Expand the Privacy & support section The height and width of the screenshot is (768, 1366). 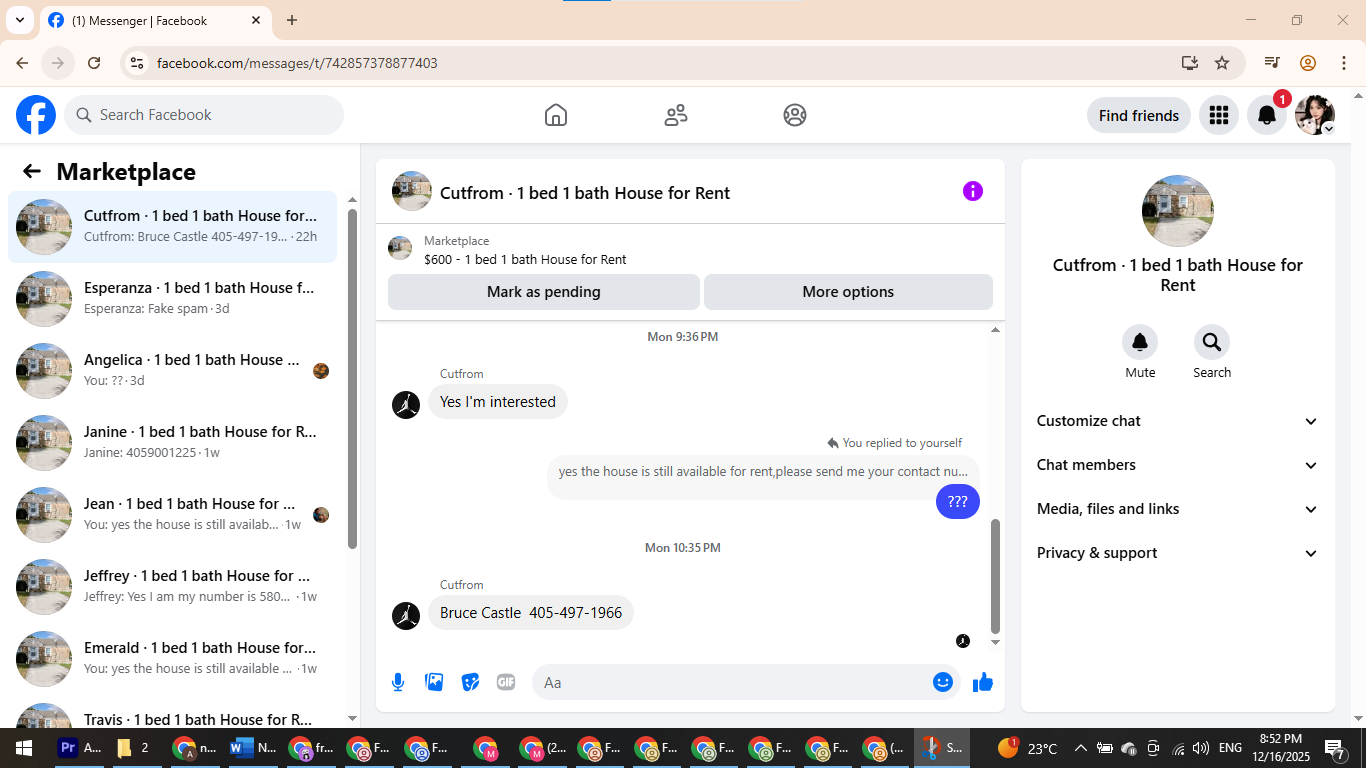pyautogui.click(x=1178, y=553)
